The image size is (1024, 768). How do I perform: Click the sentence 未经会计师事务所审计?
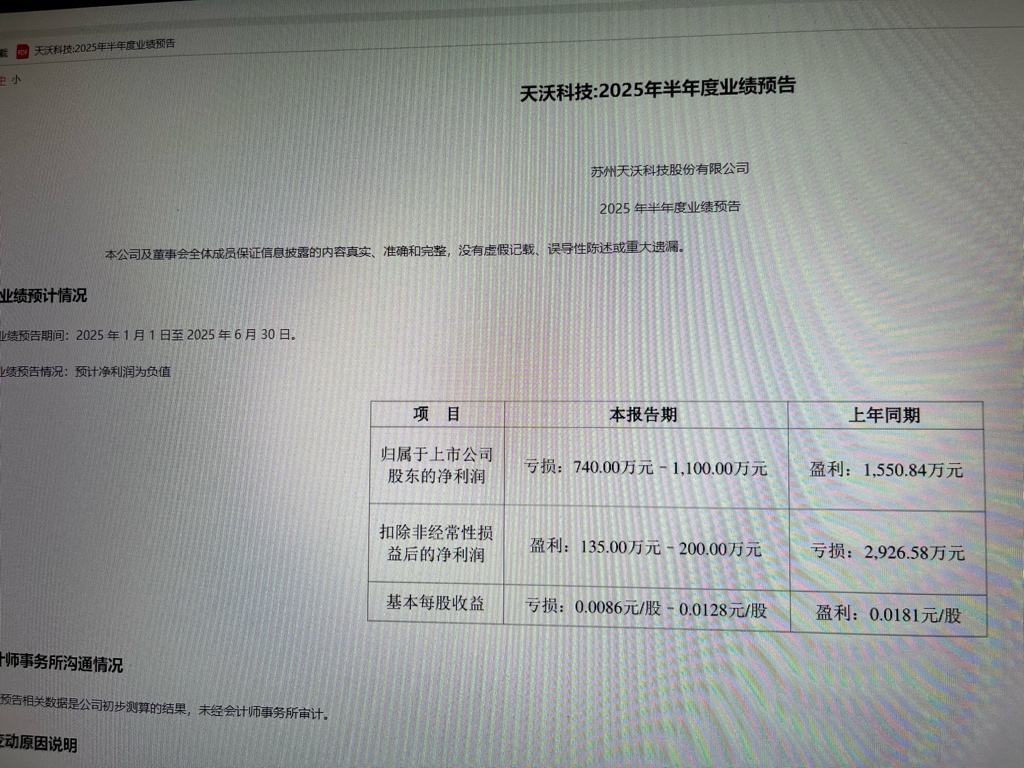click(x=264, y=712)
